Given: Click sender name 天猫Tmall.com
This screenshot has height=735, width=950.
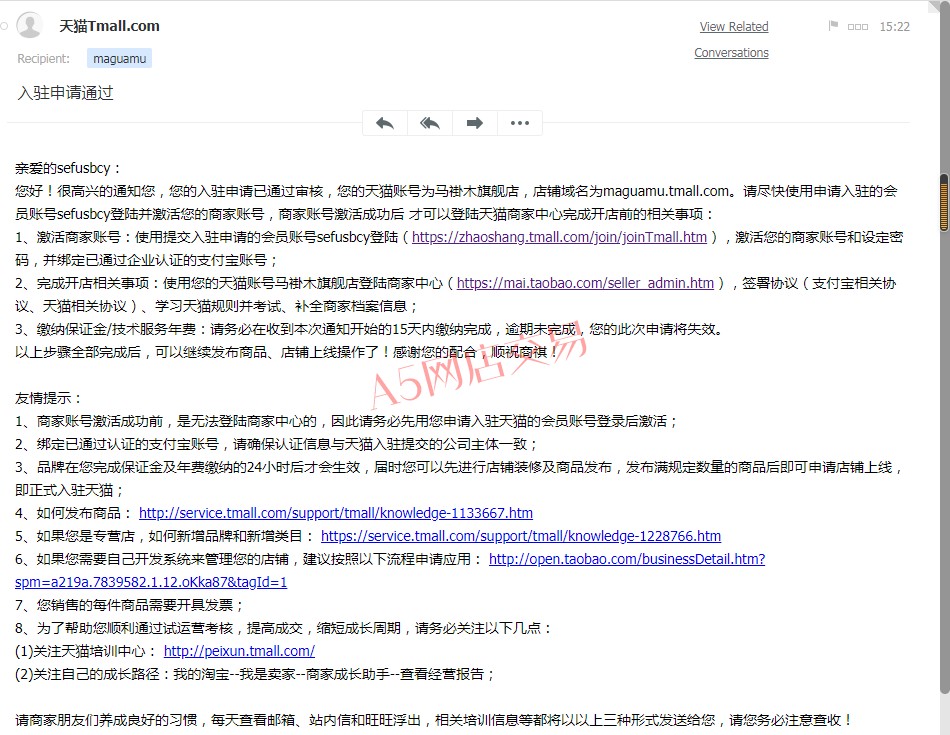Looking at the screenshot, I should pos(110,26).
